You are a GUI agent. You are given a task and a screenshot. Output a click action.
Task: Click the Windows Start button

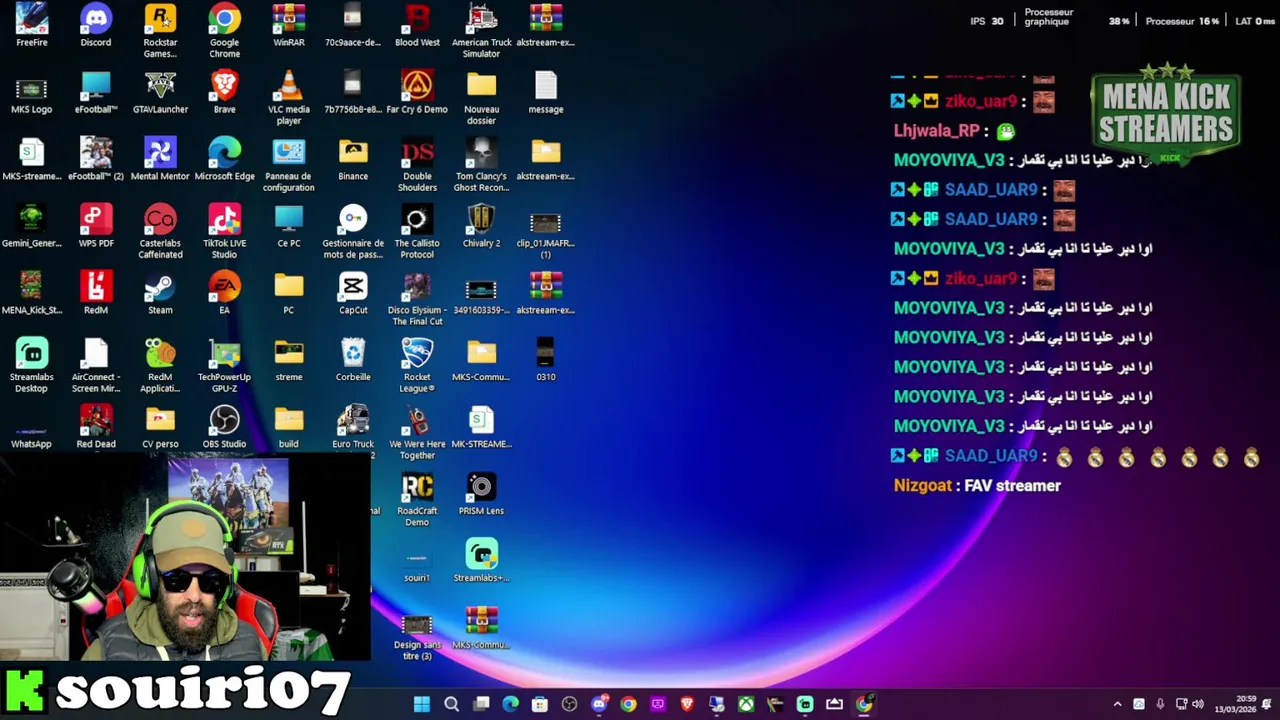tap(422, 704)
